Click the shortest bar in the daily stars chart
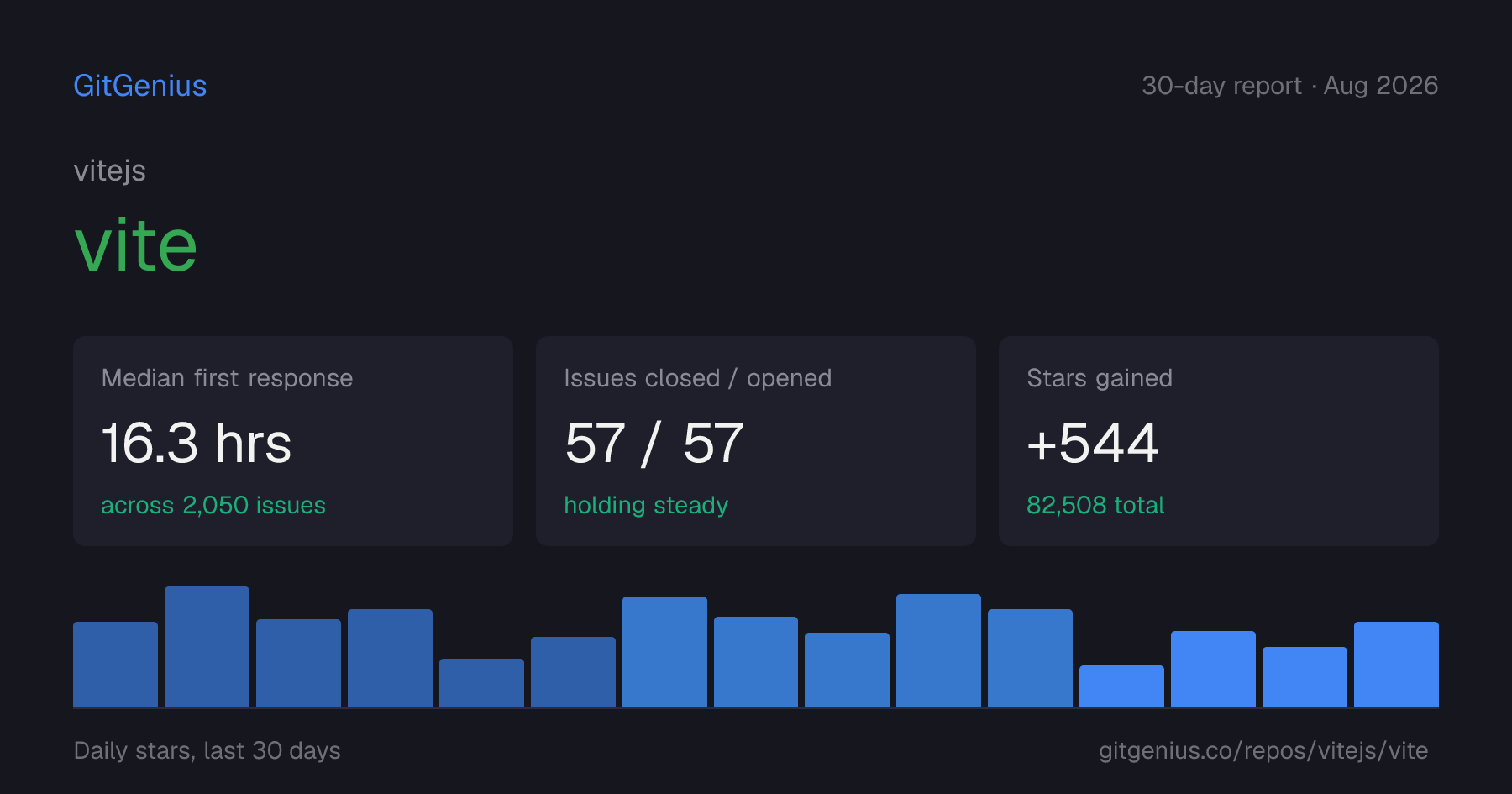Screen dimensions: 1512x794 point(1121,686)
